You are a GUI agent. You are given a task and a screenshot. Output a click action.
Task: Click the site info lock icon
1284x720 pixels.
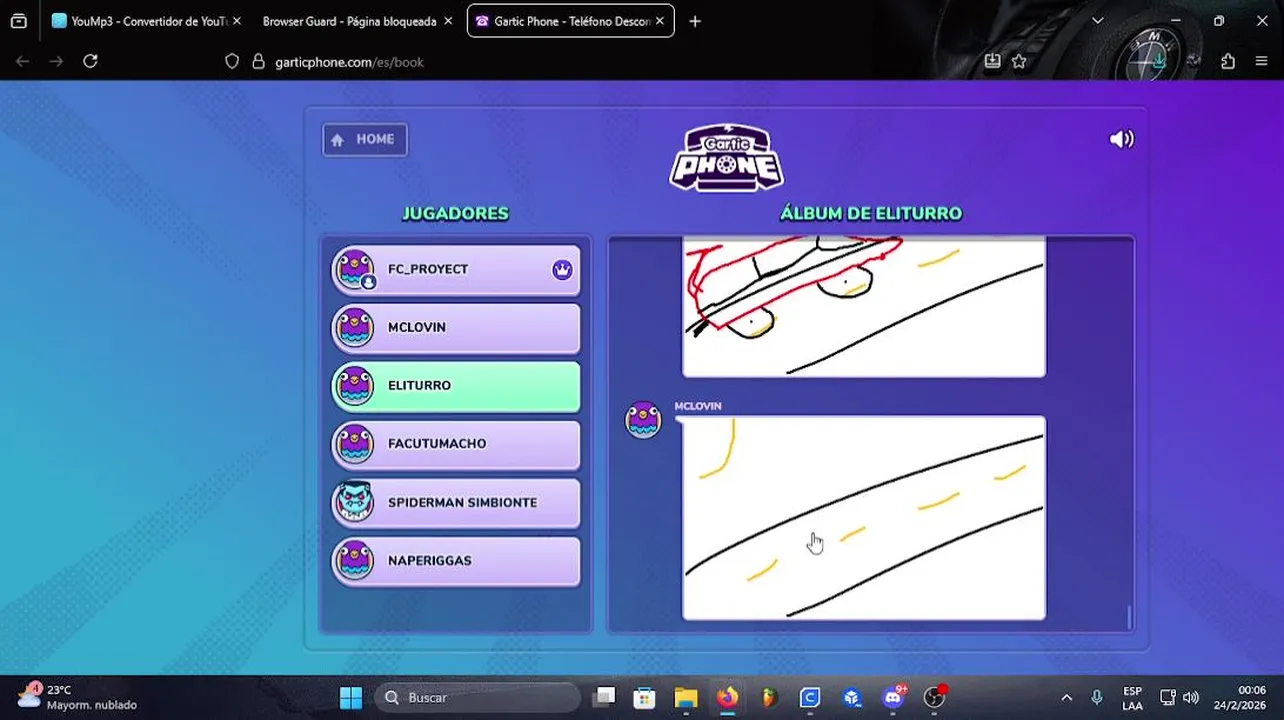click(258, 62)
